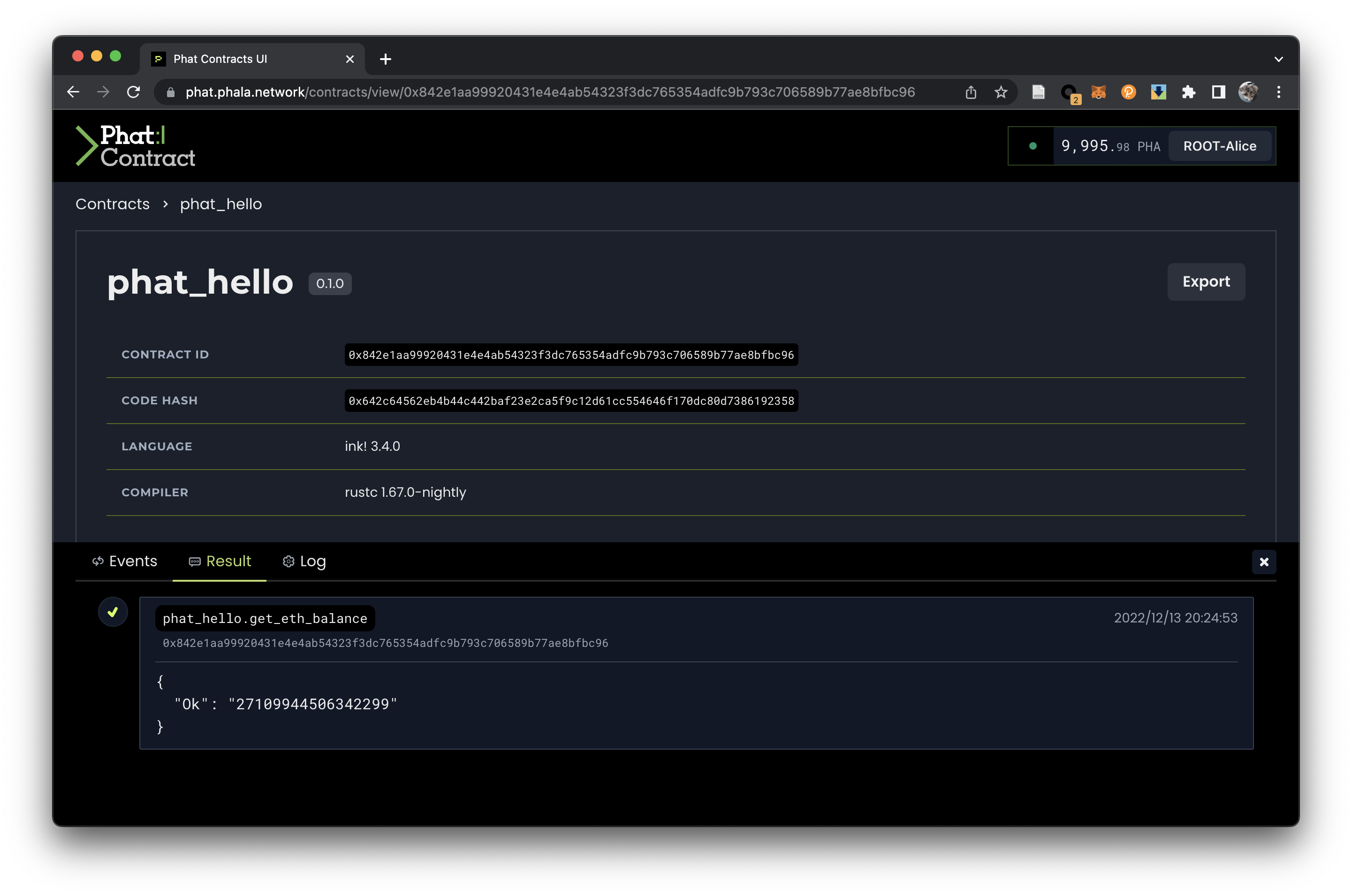Toggle the browser side panel icon

[x=1218, y=92]
